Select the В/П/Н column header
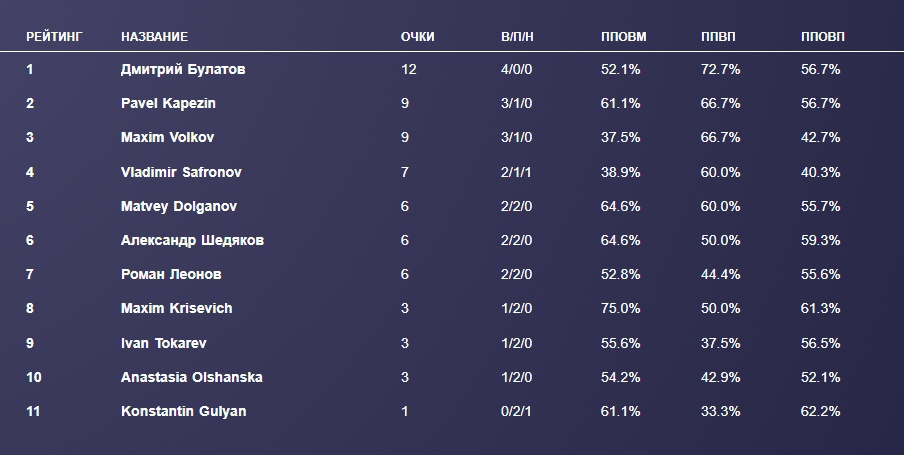This screenshot has width=904, height=455. pyautogui.click(x=519, y=37)
